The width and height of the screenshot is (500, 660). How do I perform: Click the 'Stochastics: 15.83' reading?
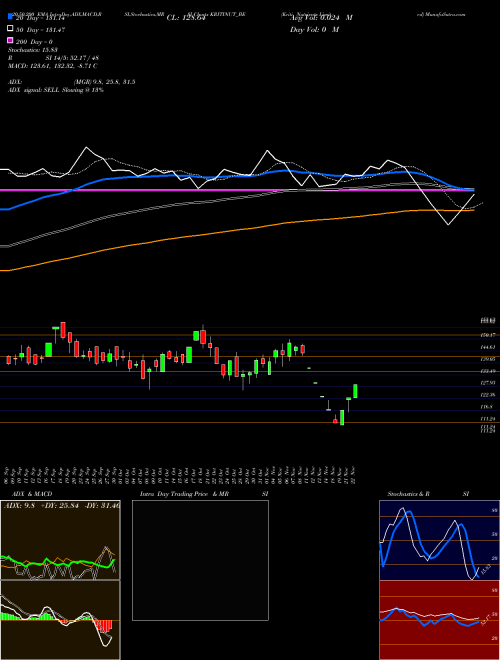click(x=33, y=50)
